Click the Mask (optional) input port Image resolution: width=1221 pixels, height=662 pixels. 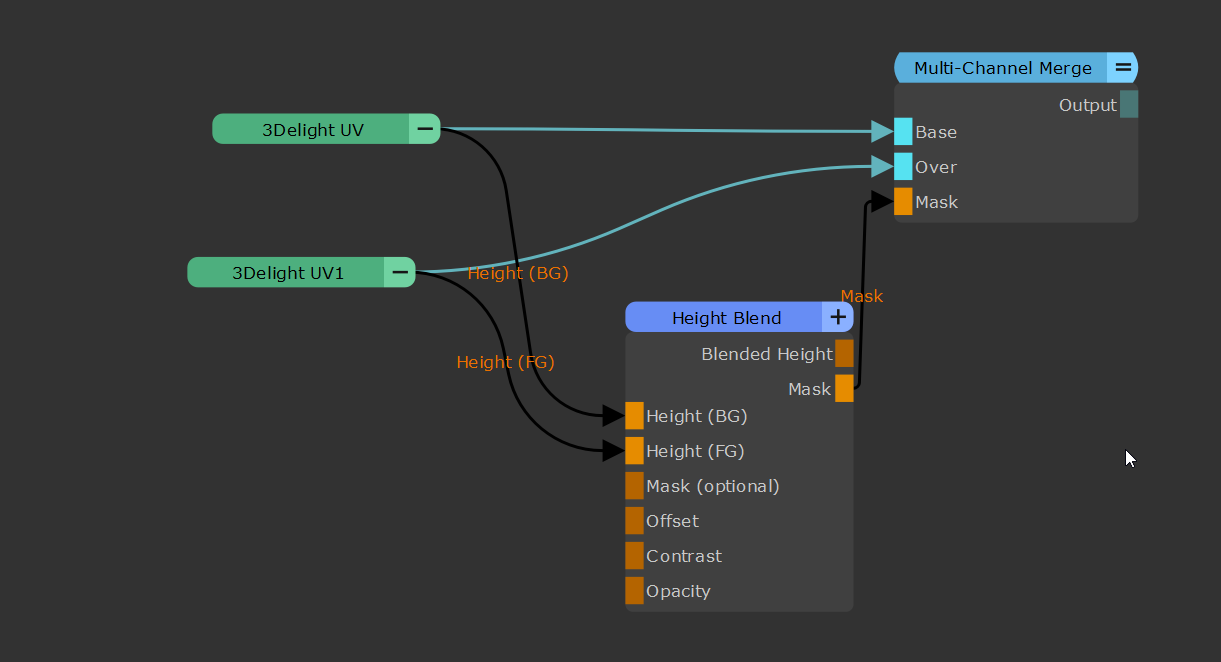634,486
